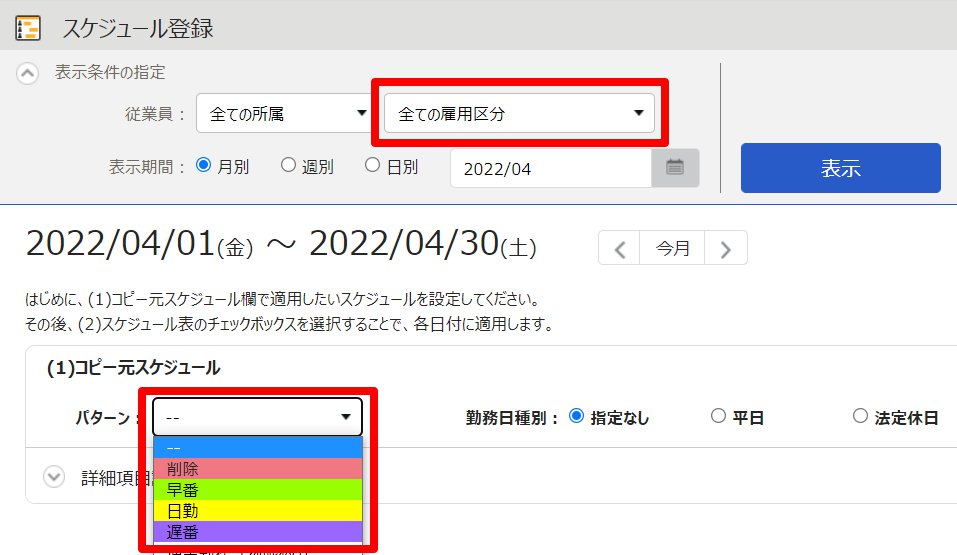Go to previous month arrow

pos(619,248)
